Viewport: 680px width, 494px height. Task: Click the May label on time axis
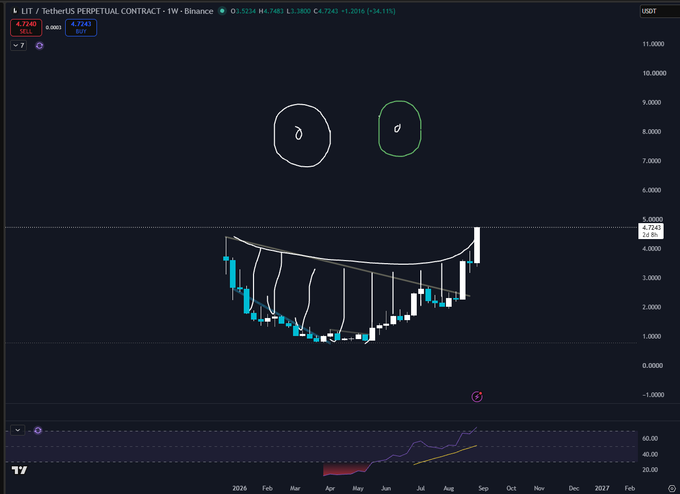click(x=358, y=488)
